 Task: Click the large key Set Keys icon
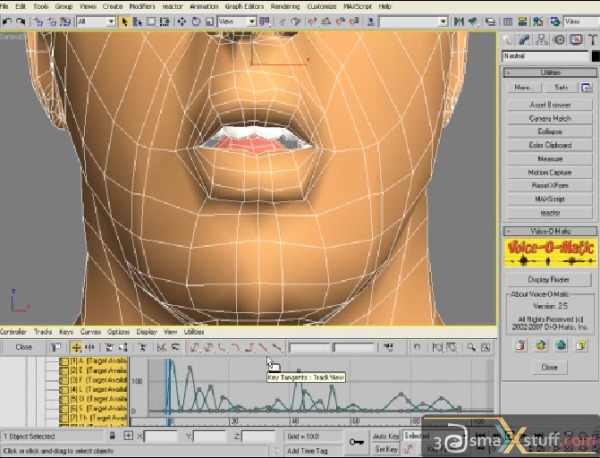click(356, 442)
